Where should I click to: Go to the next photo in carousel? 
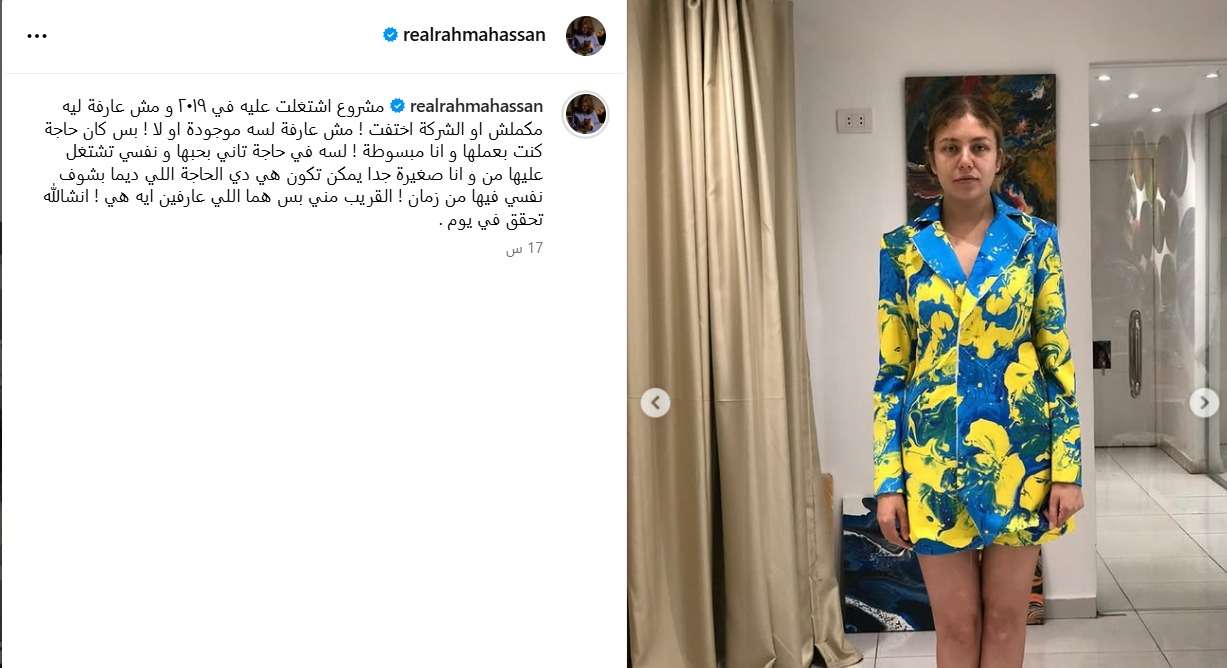(1204, 402)
